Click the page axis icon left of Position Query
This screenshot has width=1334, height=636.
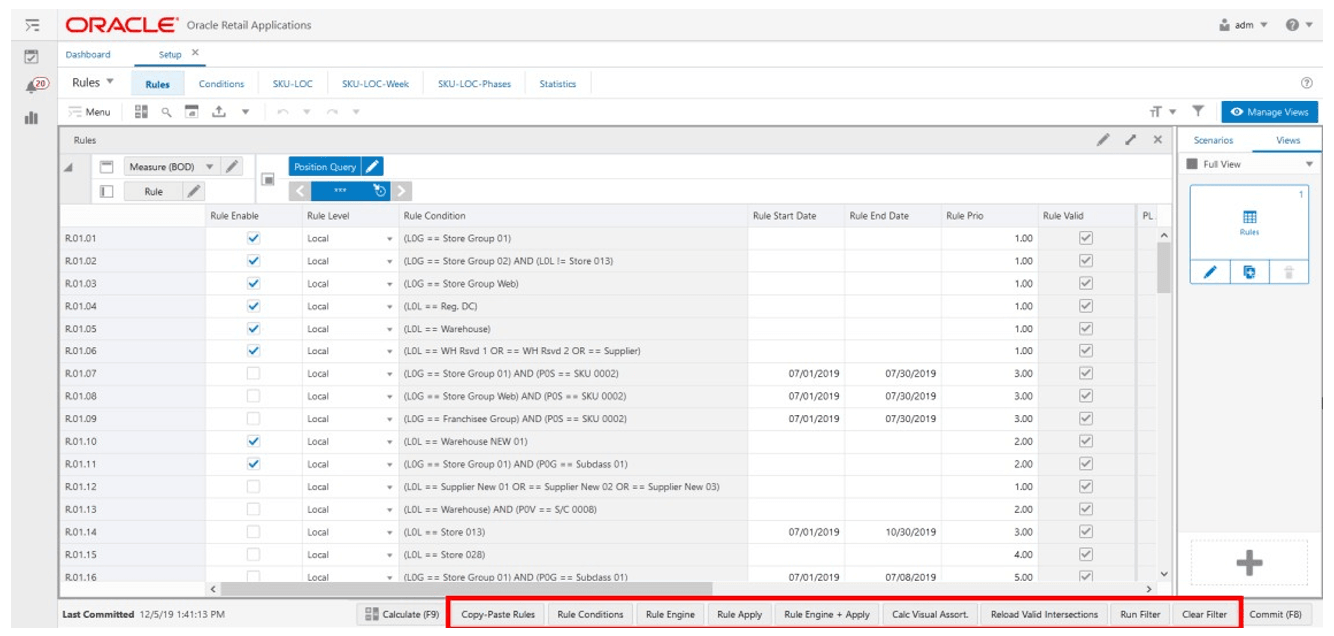coord(268,179)
